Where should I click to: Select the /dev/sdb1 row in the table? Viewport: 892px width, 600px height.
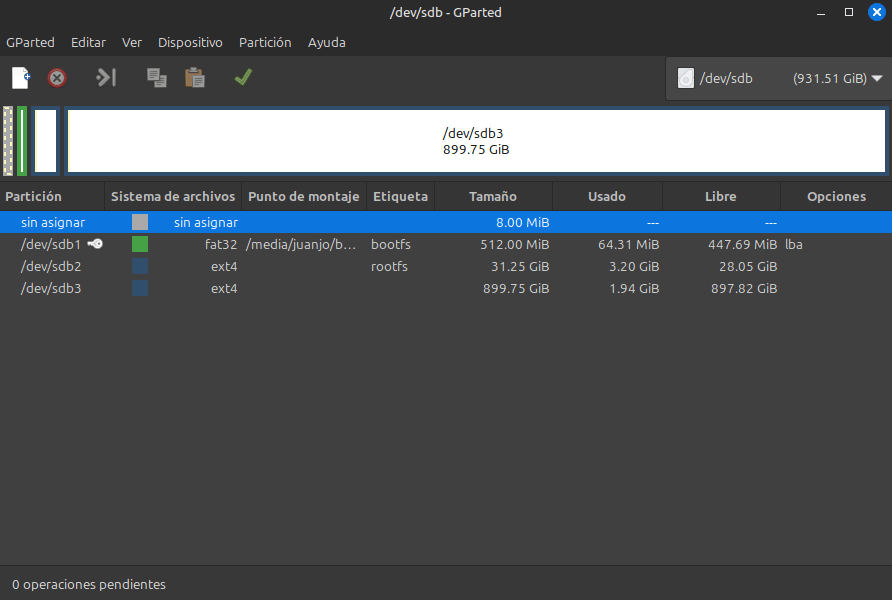coord(446,245)
